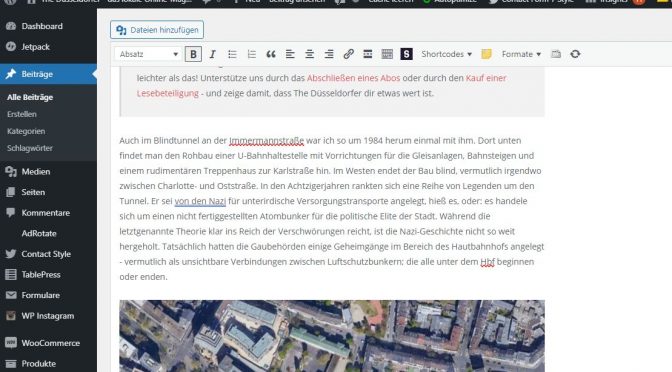Viewport: 672px width, 372px height.
Task: Open WP Instagram in the sidebar
Action: click(x=48, y=316)
